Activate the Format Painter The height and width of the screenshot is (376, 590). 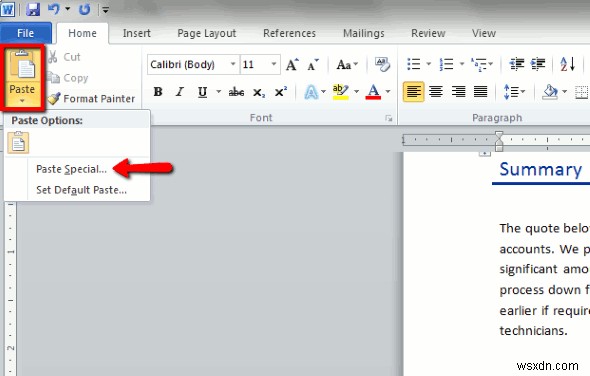point(91,99)
